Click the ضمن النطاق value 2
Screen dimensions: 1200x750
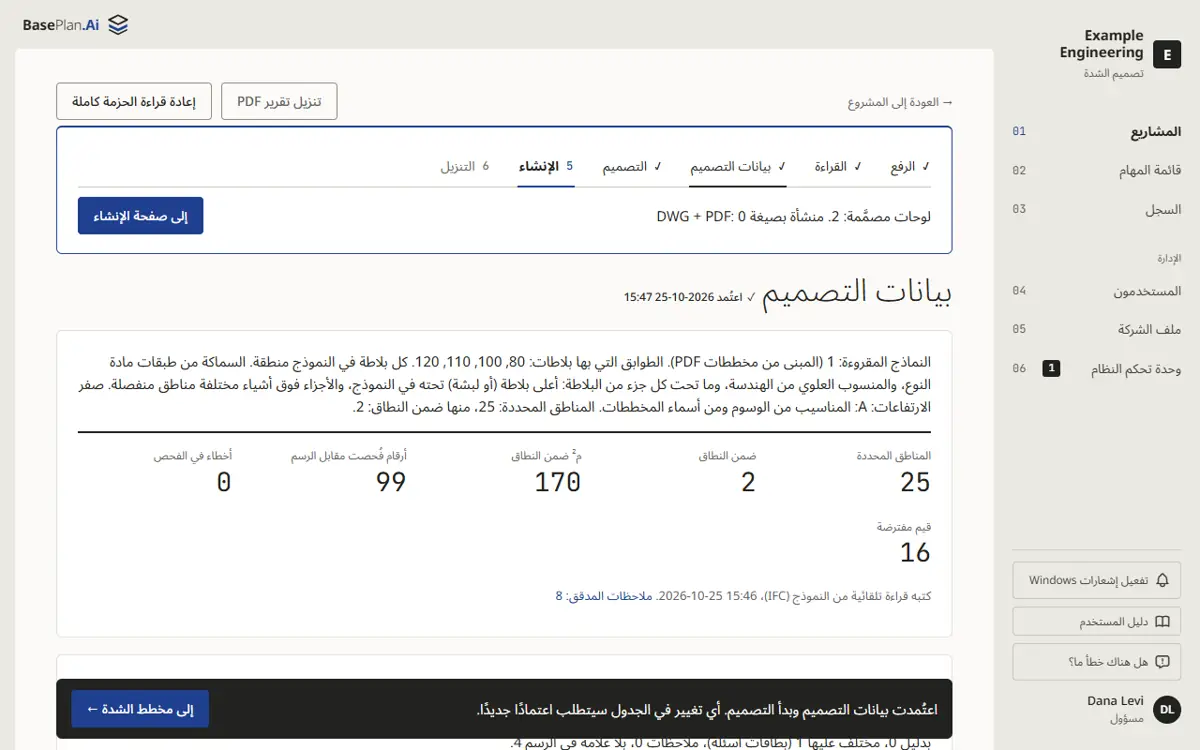(748, 482)
